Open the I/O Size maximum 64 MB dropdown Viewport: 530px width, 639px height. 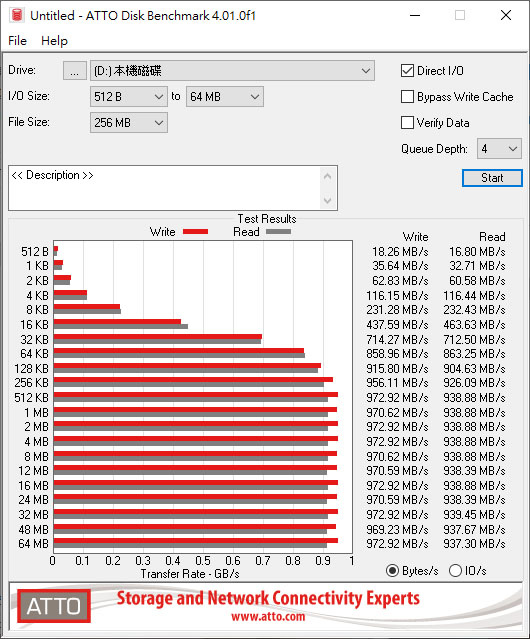(x=225, y=97)
